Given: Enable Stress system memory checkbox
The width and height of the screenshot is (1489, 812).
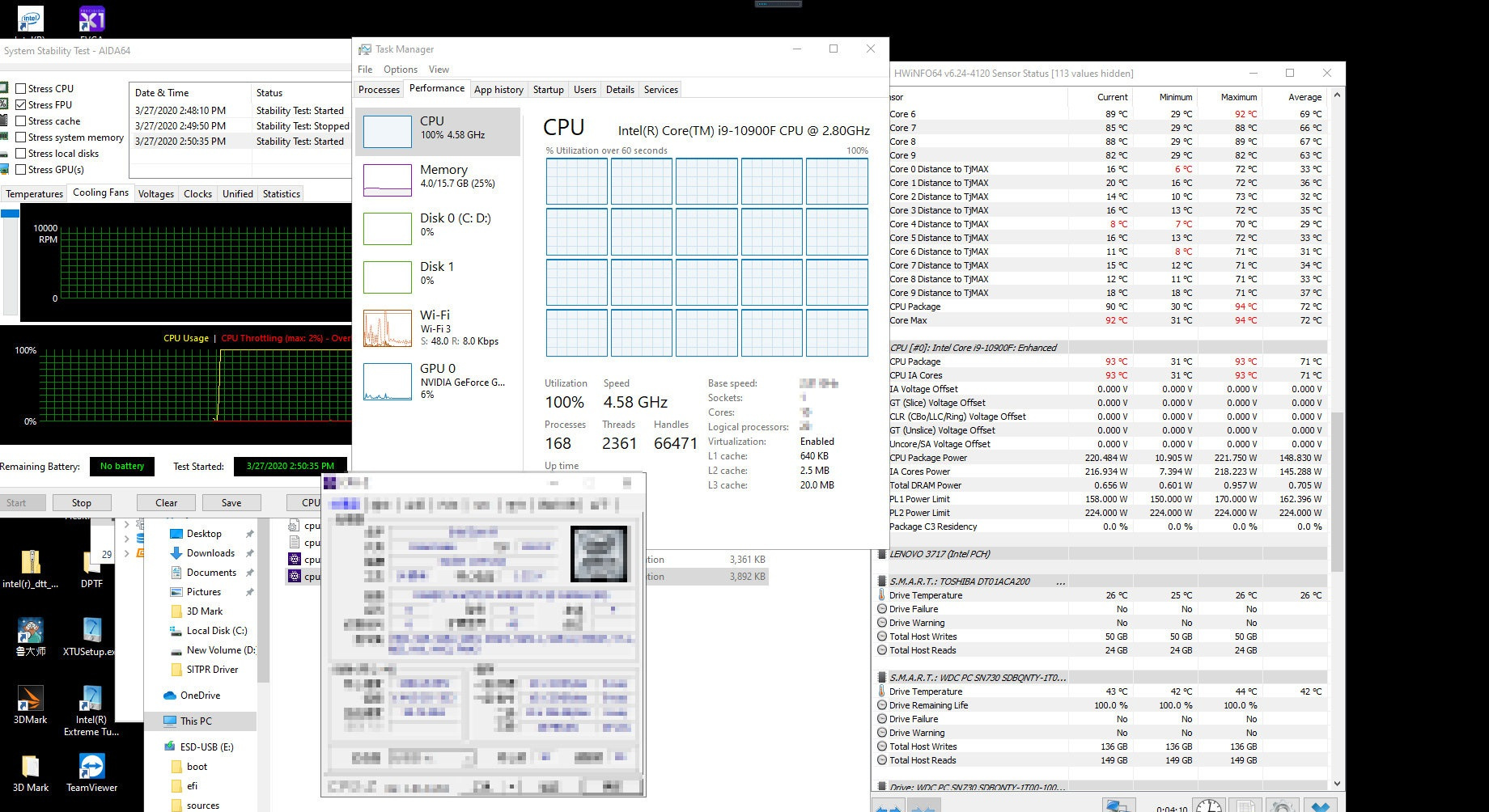Looking at the screenshot, I should [x=21, y=137].
